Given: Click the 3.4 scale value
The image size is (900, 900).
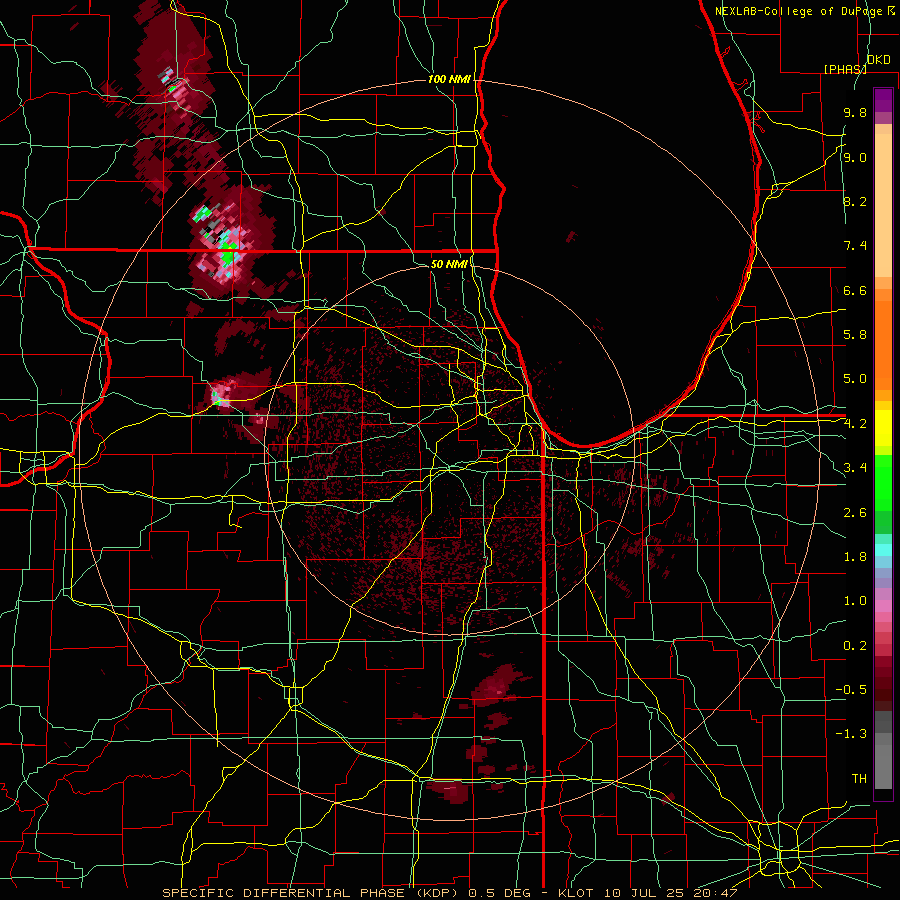Looking at the screenshot, I should pyautogui.click(x=855, y=468).
